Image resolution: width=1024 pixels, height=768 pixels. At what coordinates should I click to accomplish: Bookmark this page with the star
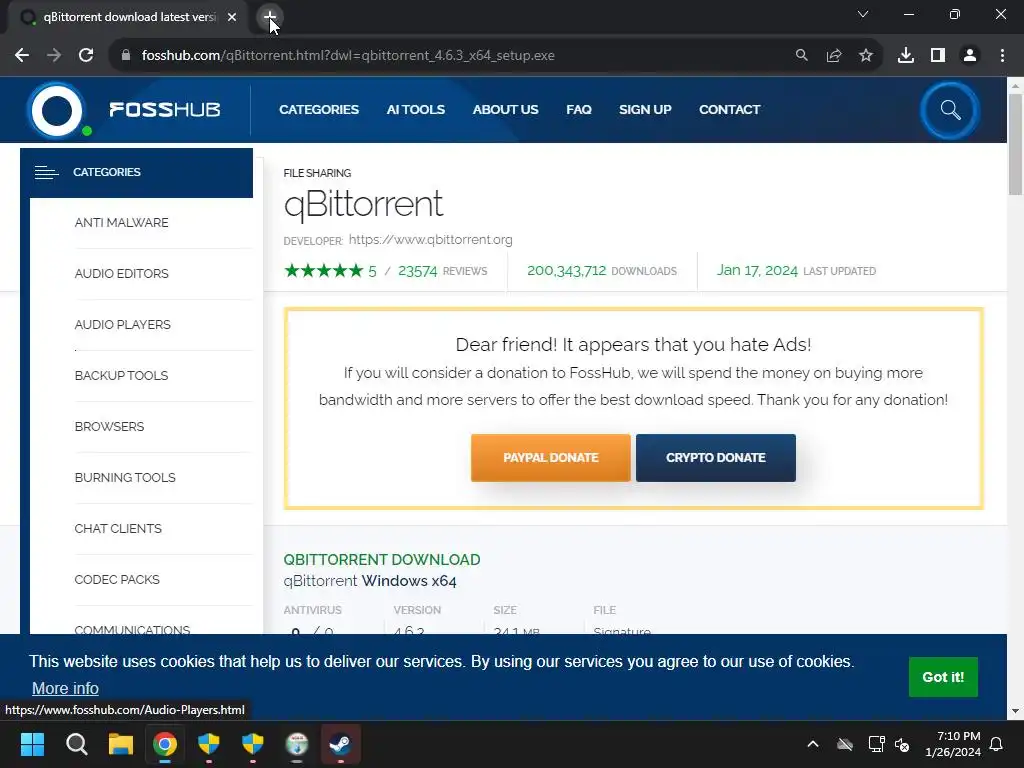pos(866,56)
